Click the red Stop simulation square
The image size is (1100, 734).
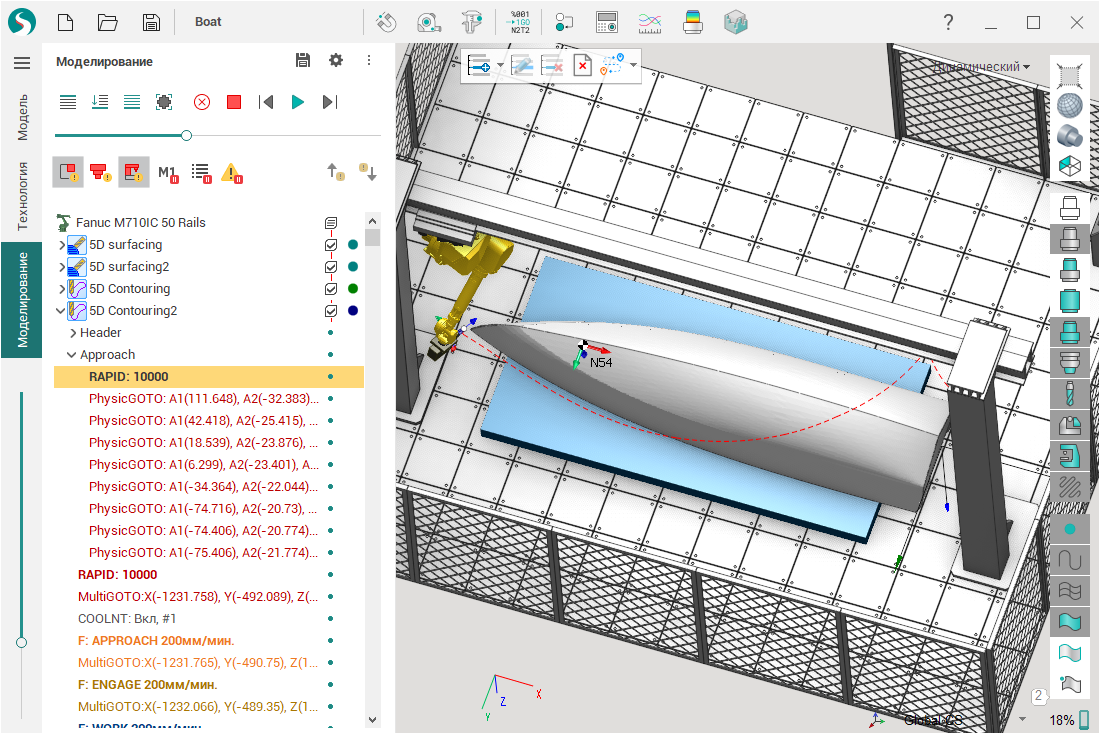[234, 102]
